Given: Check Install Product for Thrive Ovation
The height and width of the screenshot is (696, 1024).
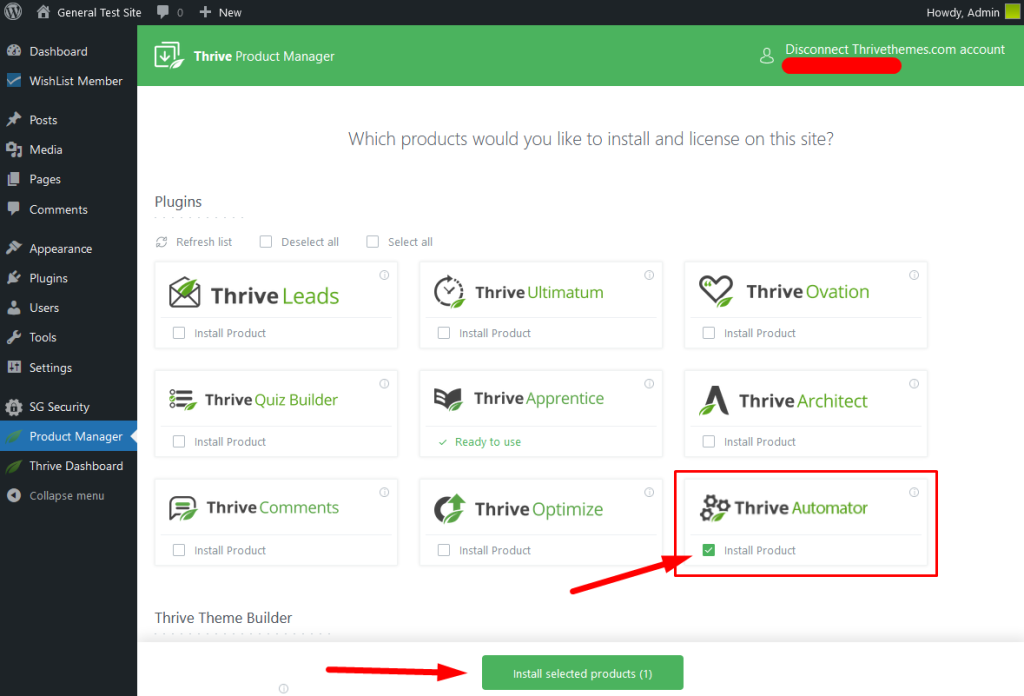Looking at the screenshot, I should tap(709, 333).
